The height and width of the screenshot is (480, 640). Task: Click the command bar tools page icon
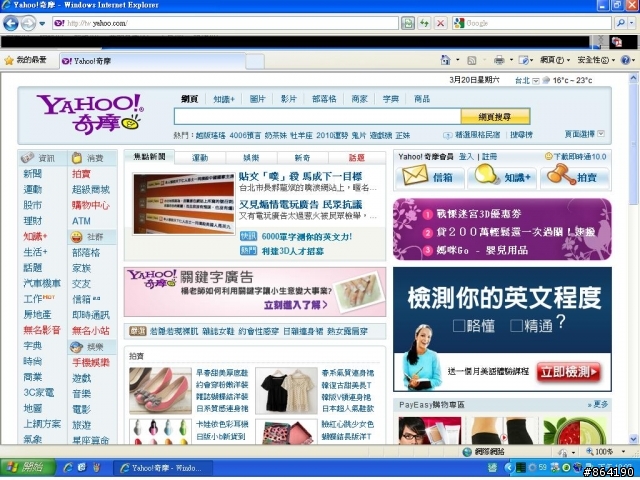point(523,60)
